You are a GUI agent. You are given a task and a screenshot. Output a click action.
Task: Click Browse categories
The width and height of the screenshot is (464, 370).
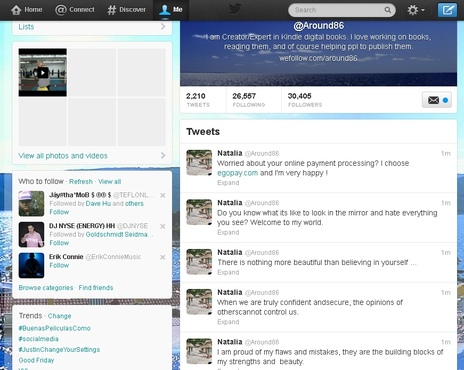(x=46, y=288)
